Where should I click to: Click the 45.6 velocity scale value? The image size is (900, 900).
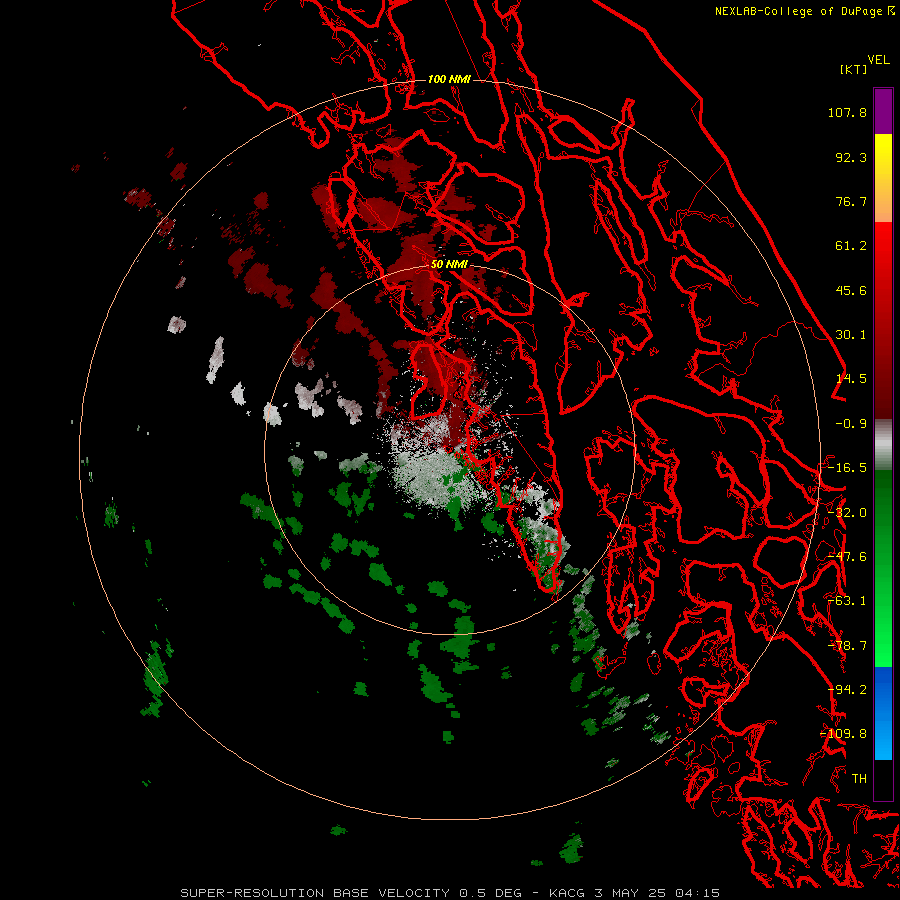click(851, 290)
